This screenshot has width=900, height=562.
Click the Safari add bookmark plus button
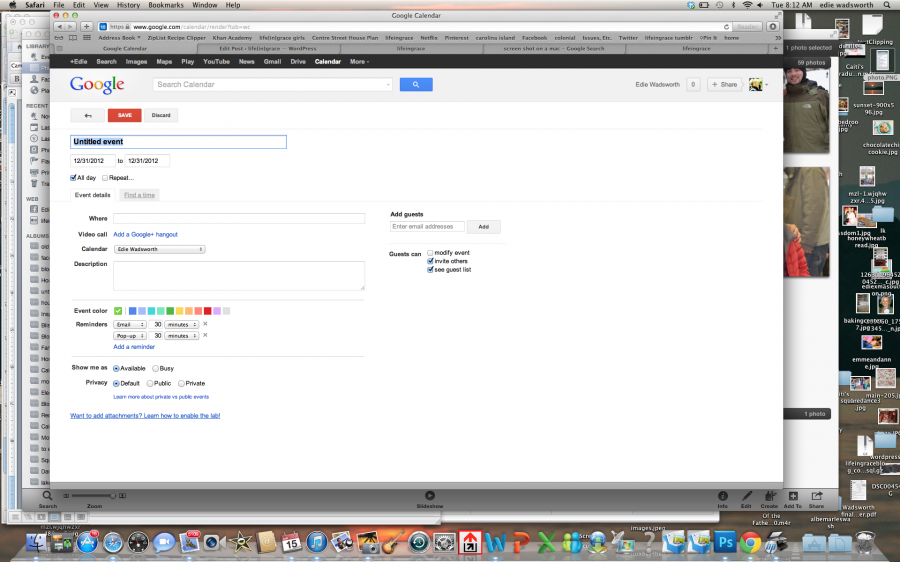point(86,26)
